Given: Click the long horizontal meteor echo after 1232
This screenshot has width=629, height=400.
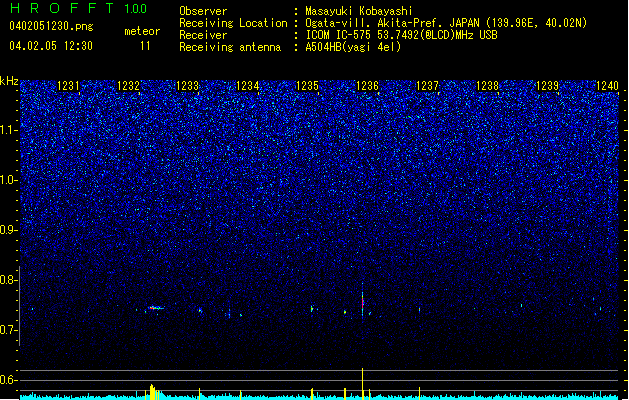Looking at the screenshot, I should [156, 308].
